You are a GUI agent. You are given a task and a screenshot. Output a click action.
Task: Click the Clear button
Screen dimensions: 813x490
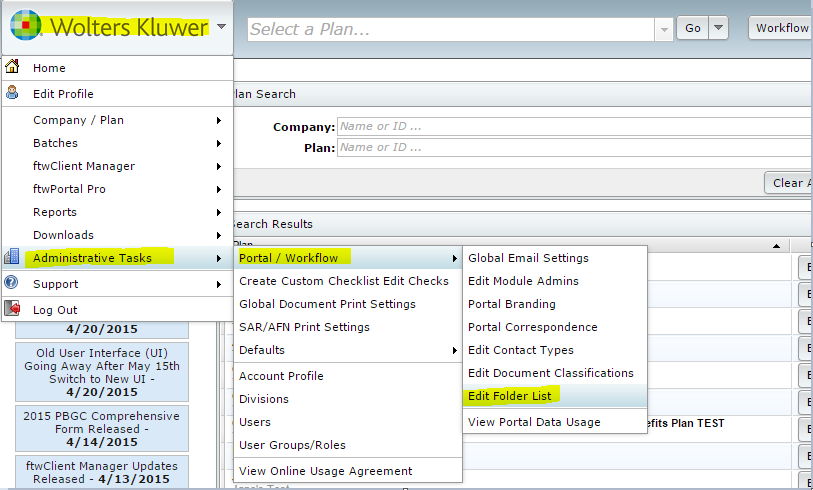click(x=789, y=183)
